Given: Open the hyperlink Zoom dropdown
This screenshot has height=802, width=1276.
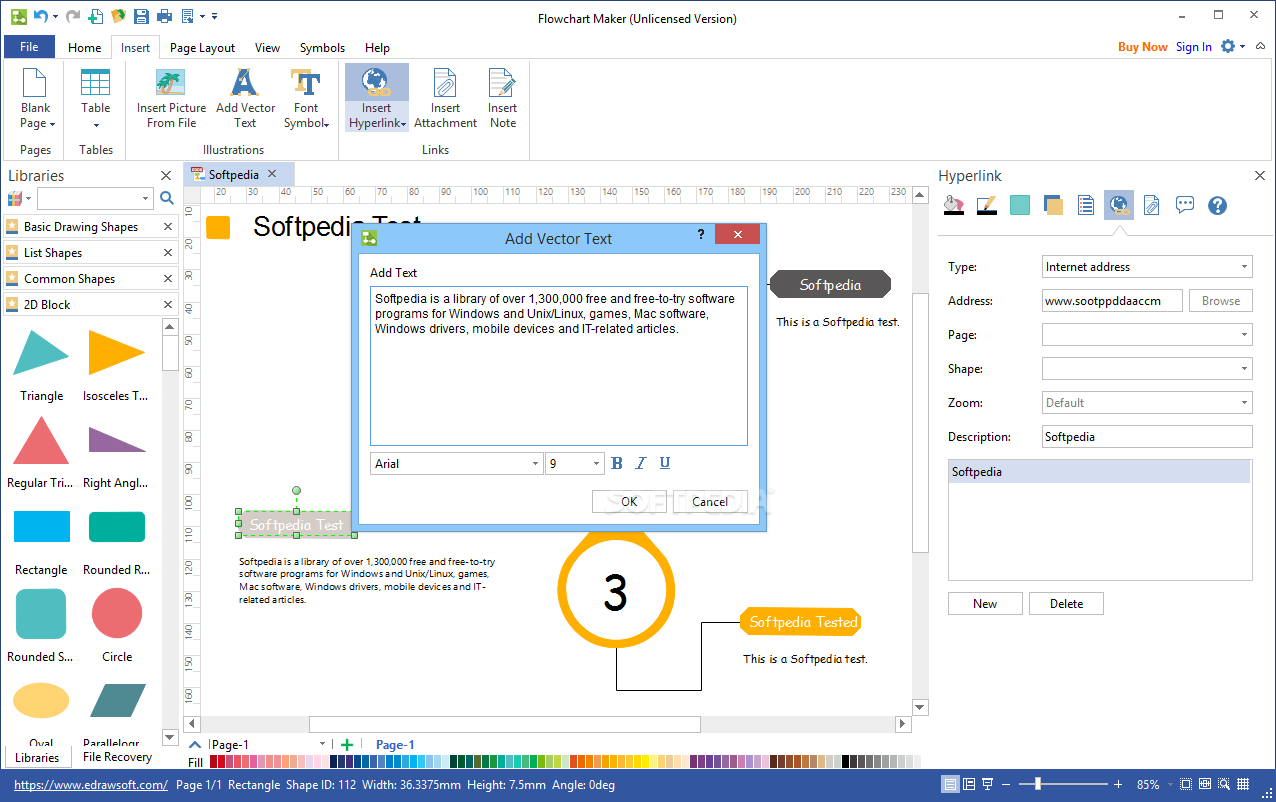Looking at the screenshot, I should (x=1245, y=403).
